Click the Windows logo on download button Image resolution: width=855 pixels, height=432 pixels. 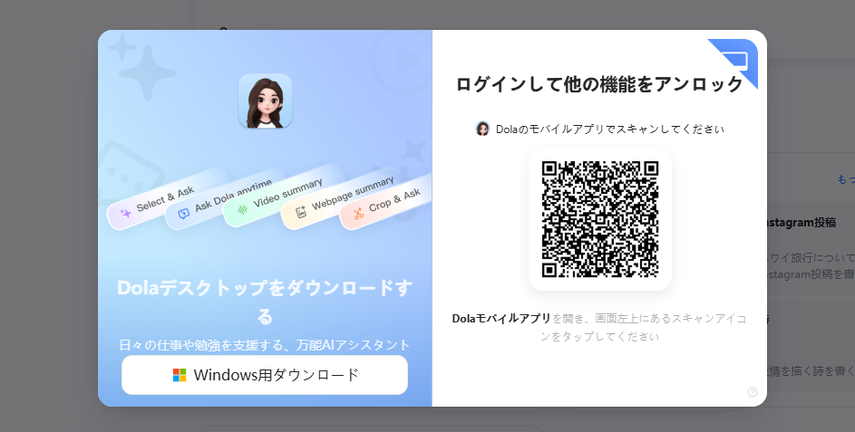click(179, 375)
